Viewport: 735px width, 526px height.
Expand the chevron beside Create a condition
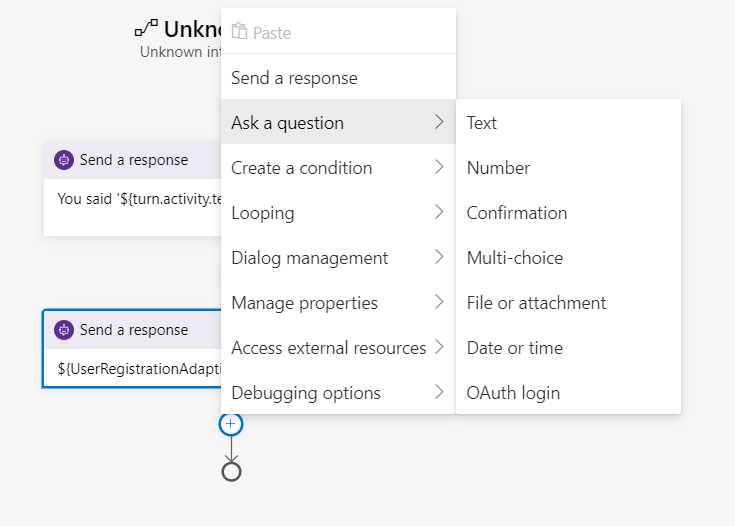coord(439,167)
